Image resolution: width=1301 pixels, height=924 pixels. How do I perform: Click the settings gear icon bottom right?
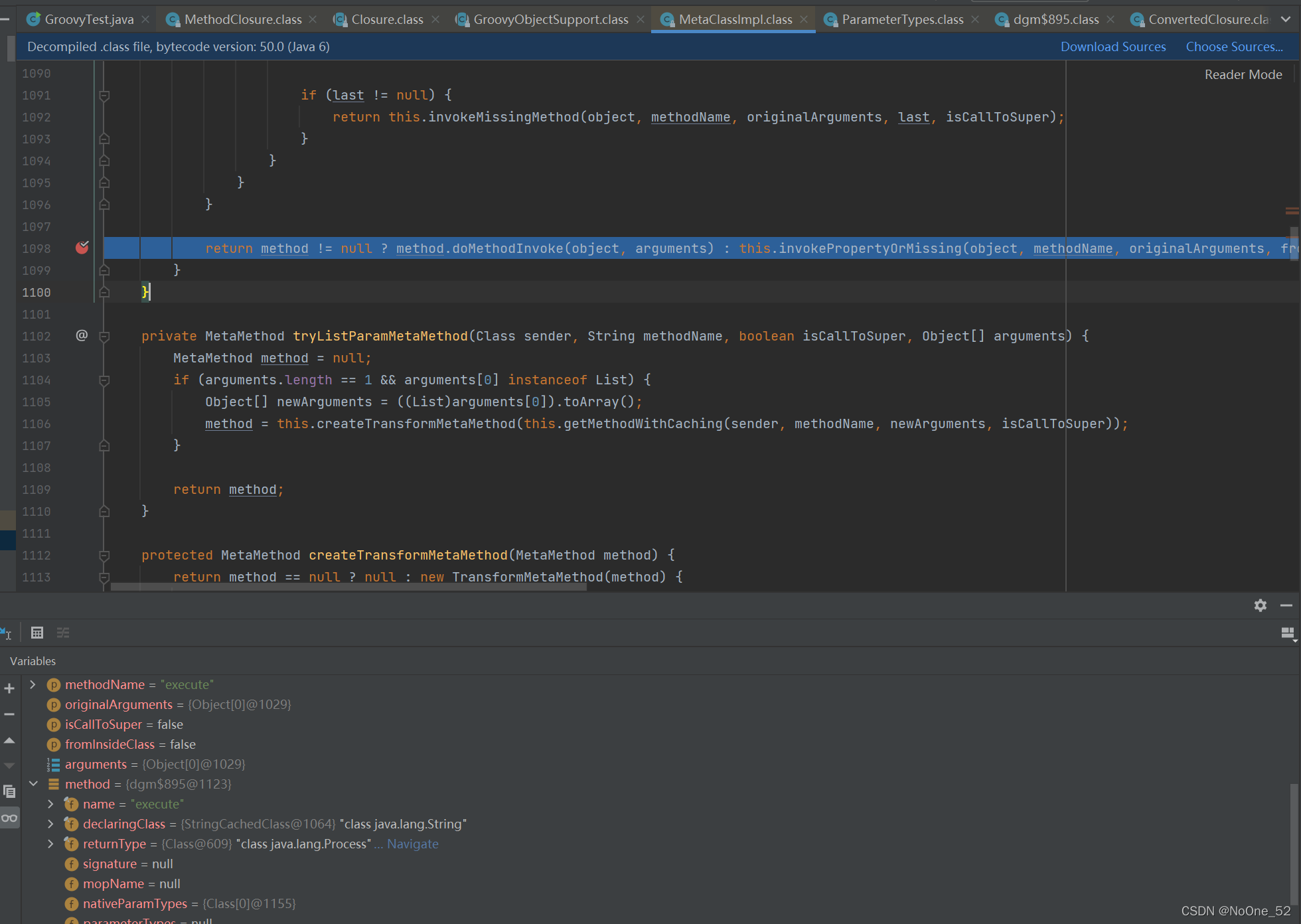pos(1260,605)
